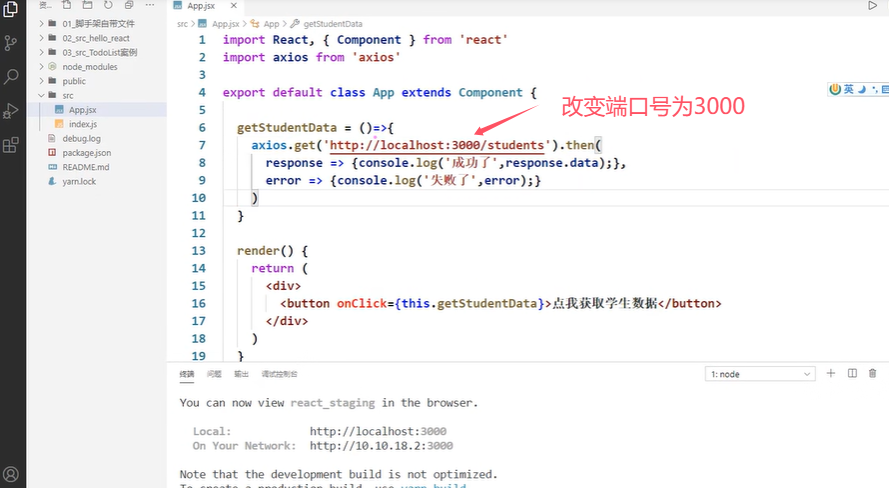Open the Extensions view

point(11,145)
